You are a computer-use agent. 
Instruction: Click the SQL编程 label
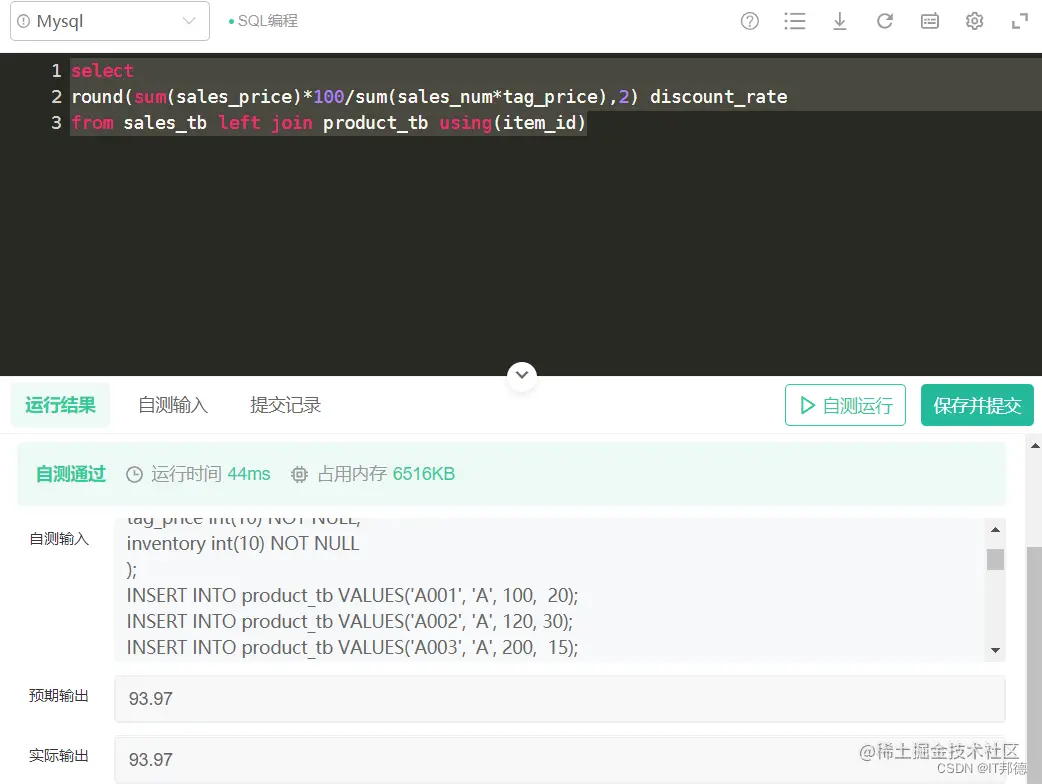coord(267,21)
